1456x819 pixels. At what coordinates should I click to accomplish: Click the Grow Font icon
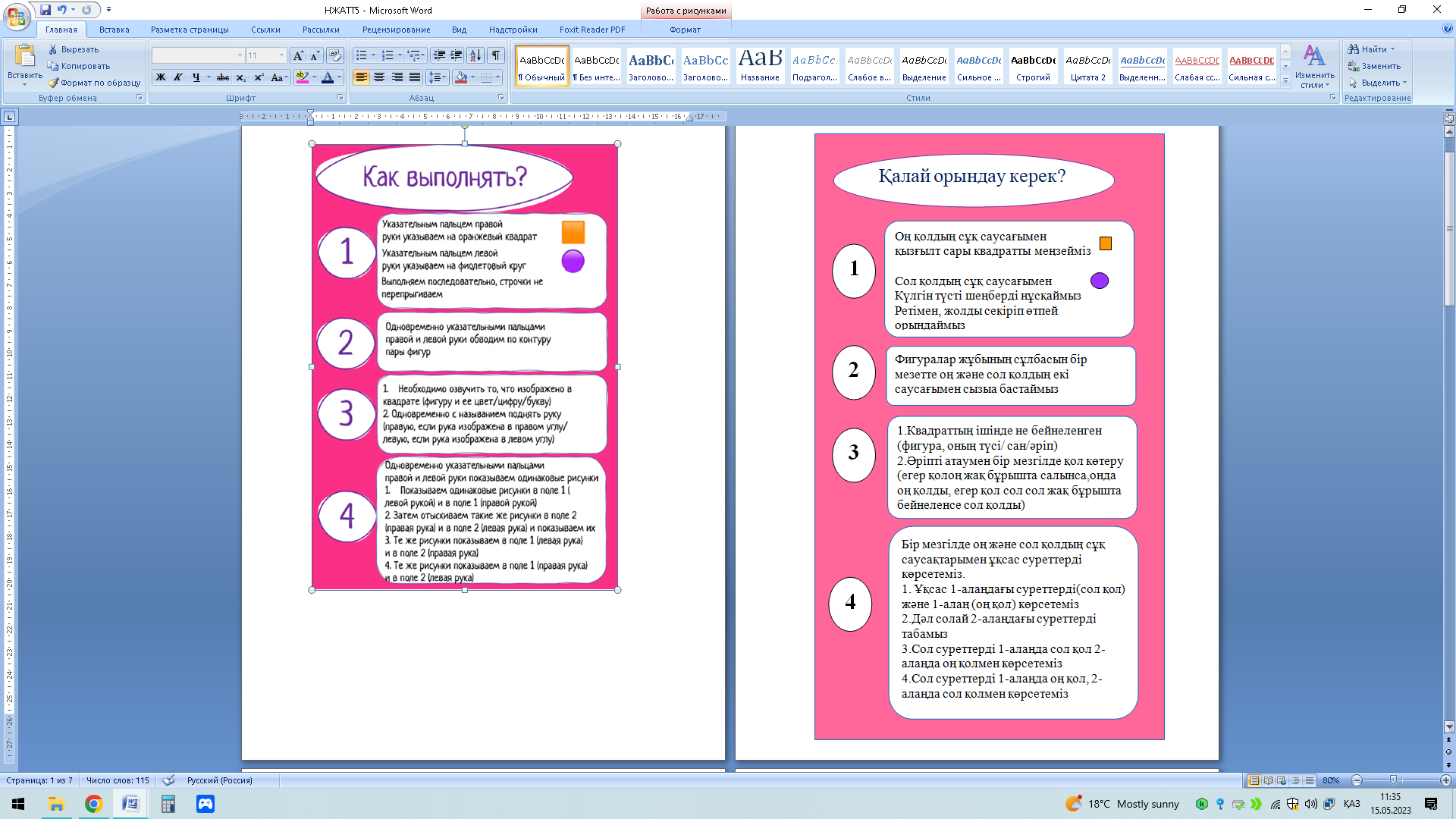tap(298, 55)
